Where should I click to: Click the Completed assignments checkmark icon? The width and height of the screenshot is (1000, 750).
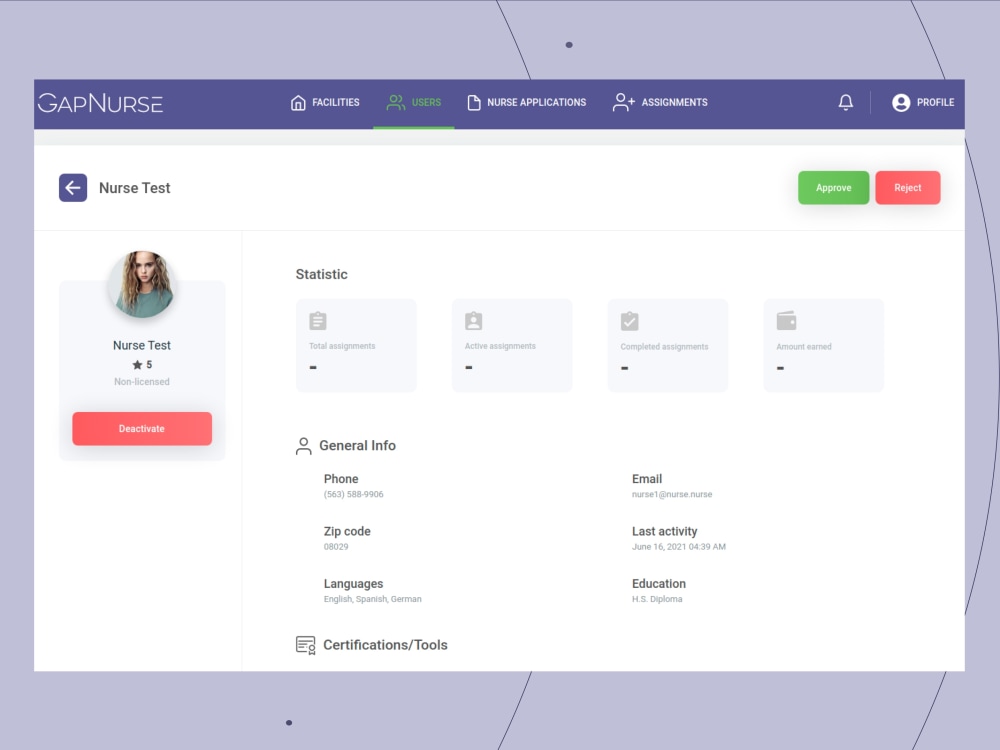629,320
